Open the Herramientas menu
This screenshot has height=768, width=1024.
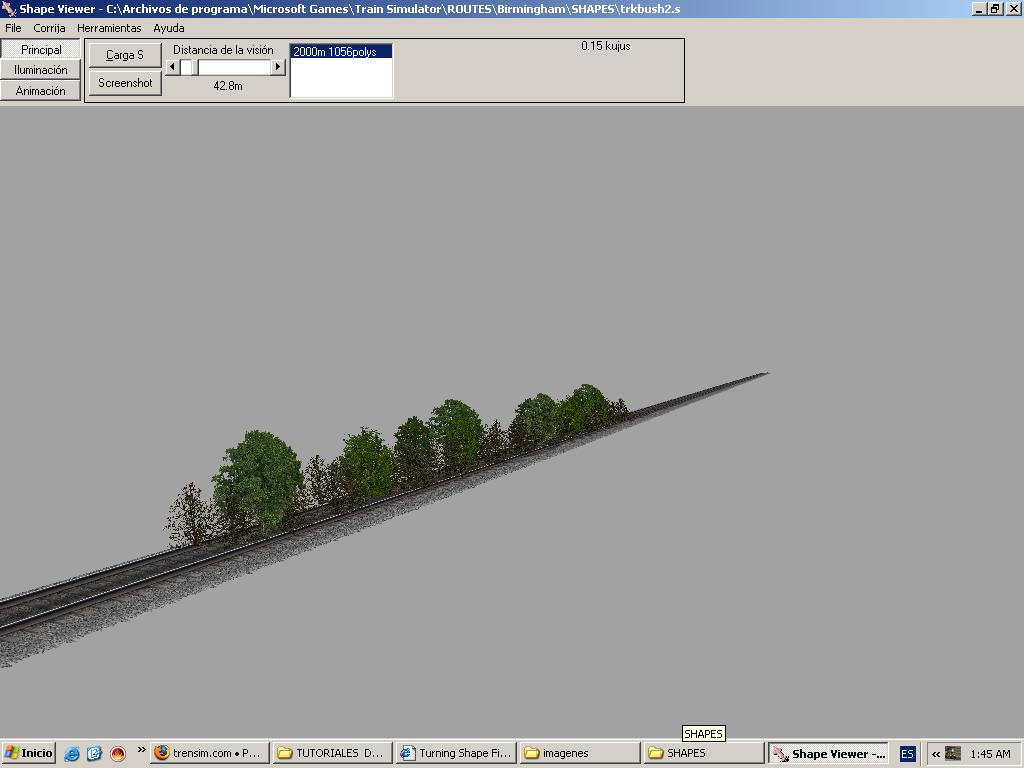[109, 28]
